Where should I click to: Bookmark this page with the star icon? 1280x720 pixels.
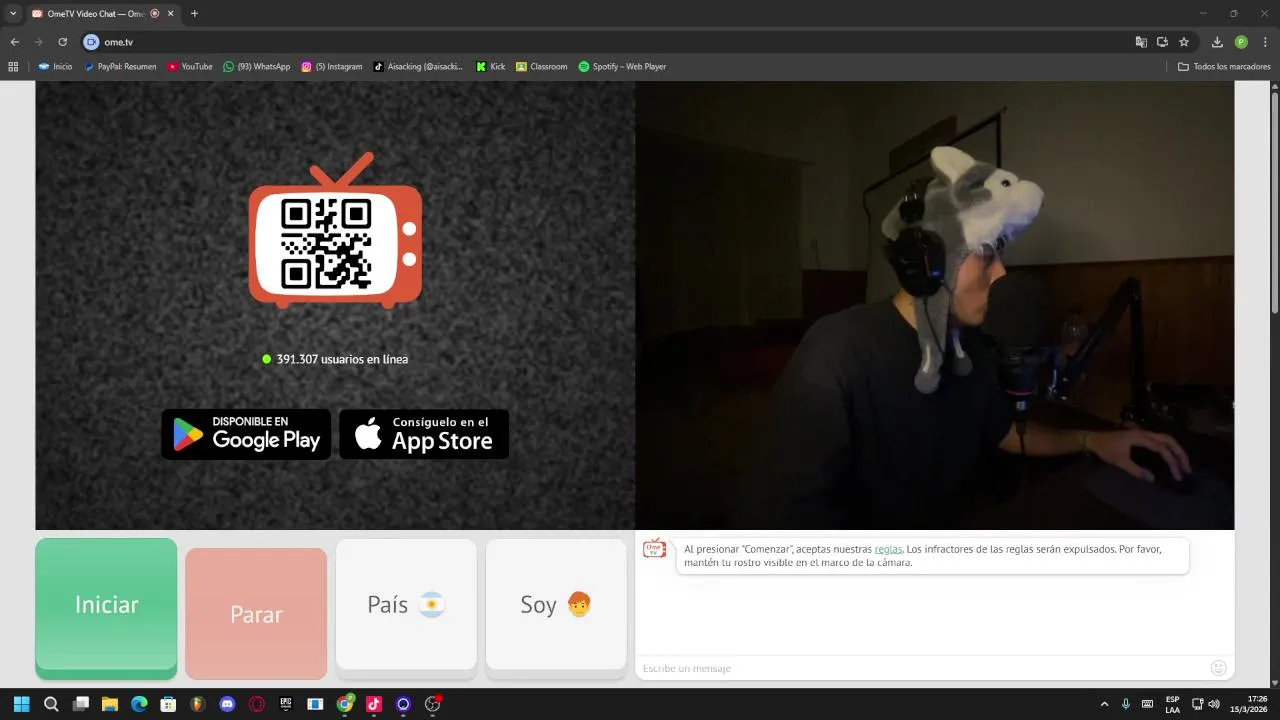[1184, 42]
